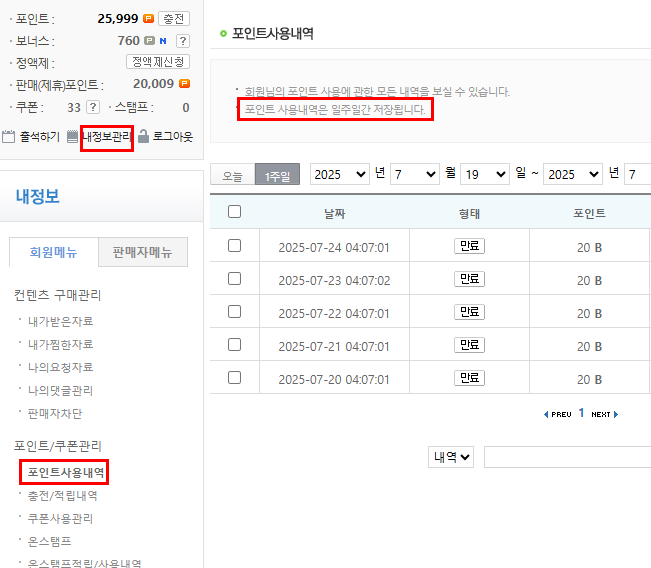Check the row dated 2025-07-20 04:07:01
Image resolution: width=651 pixels, height=568 pixels.
[235, 377]
